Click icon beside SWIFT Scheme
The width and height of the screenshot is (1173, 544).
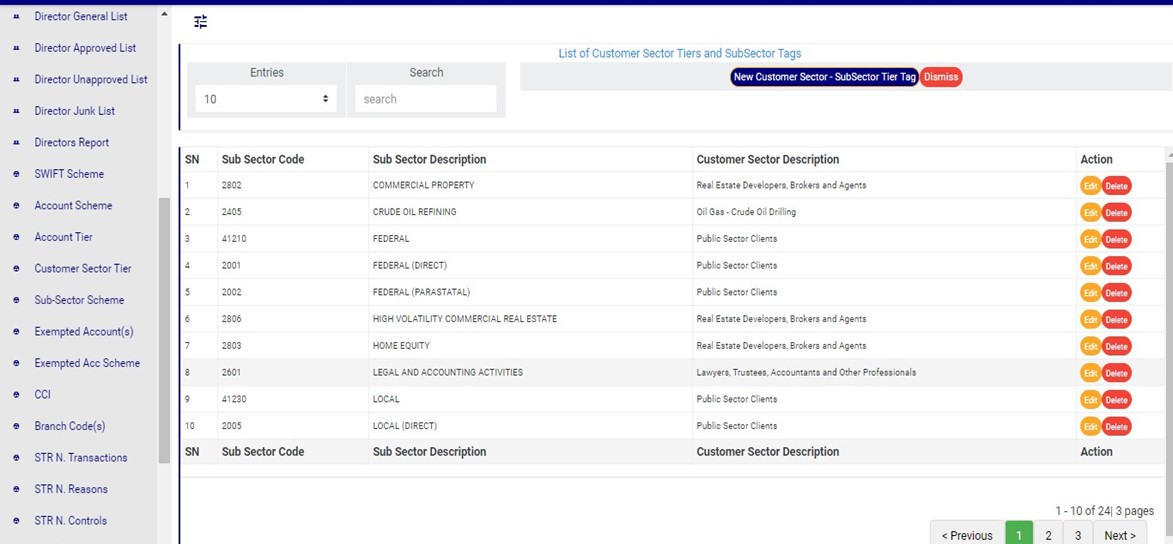16,174
